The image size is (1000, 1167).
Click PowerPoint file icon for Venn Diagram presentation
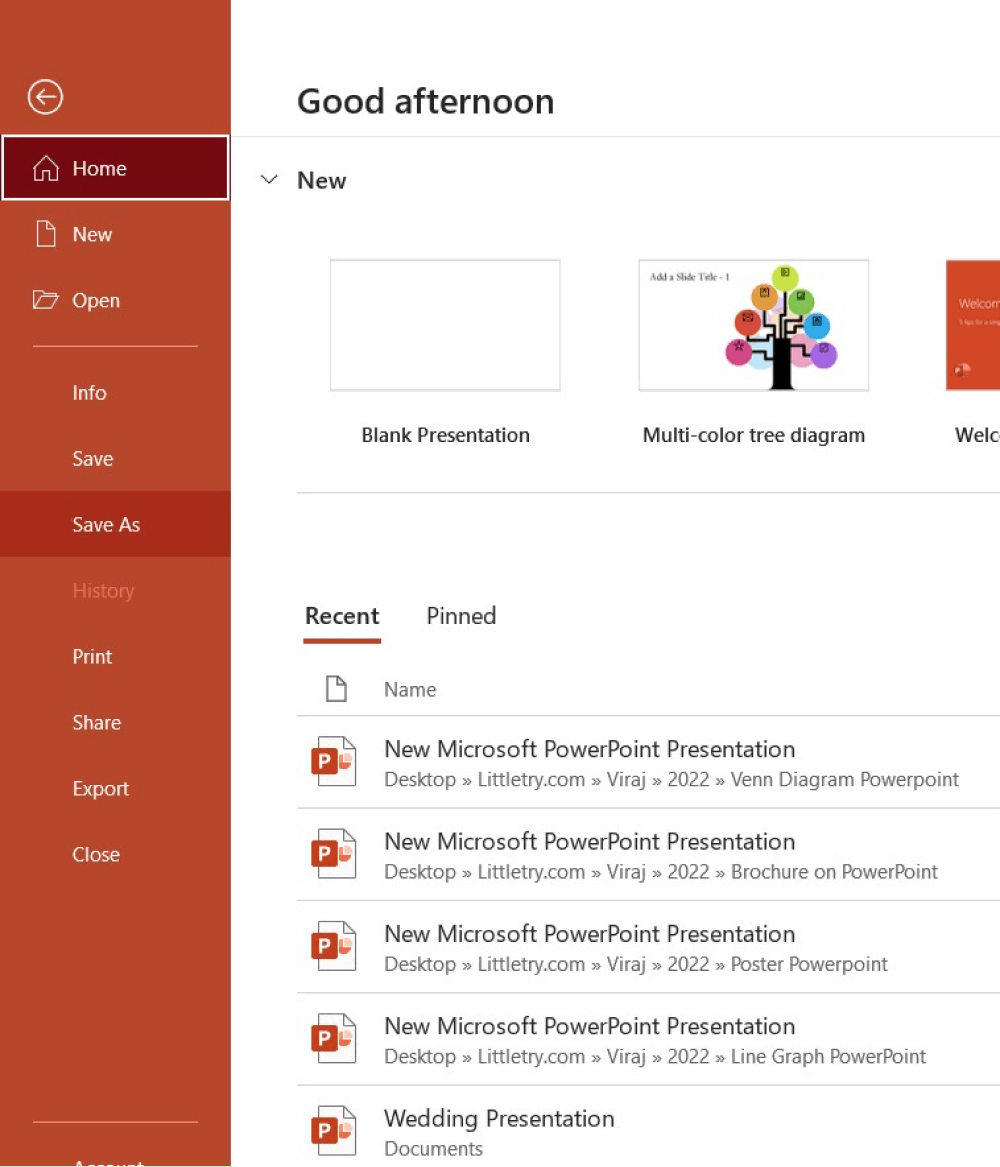click(x=334, y=762)
